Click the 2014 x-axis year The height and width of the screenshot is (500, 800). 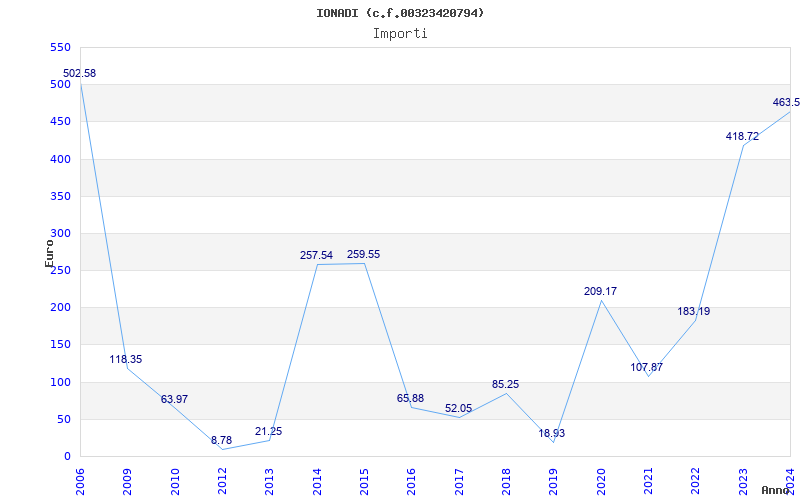click(x=317, y=482)
